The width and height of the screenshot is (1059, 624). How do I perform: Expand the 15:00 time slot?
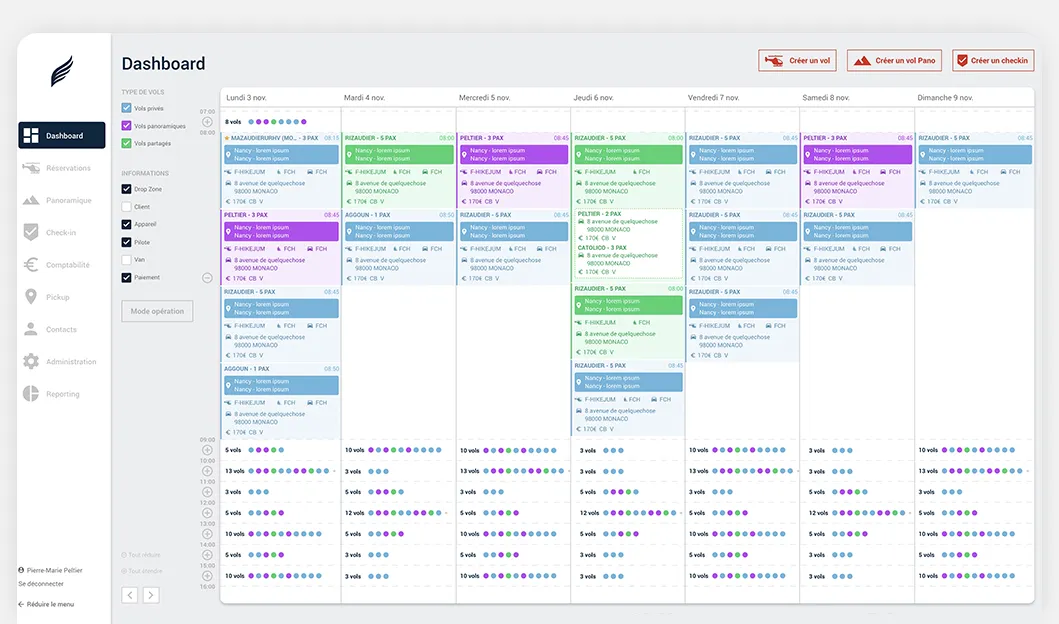click(207, 576)
